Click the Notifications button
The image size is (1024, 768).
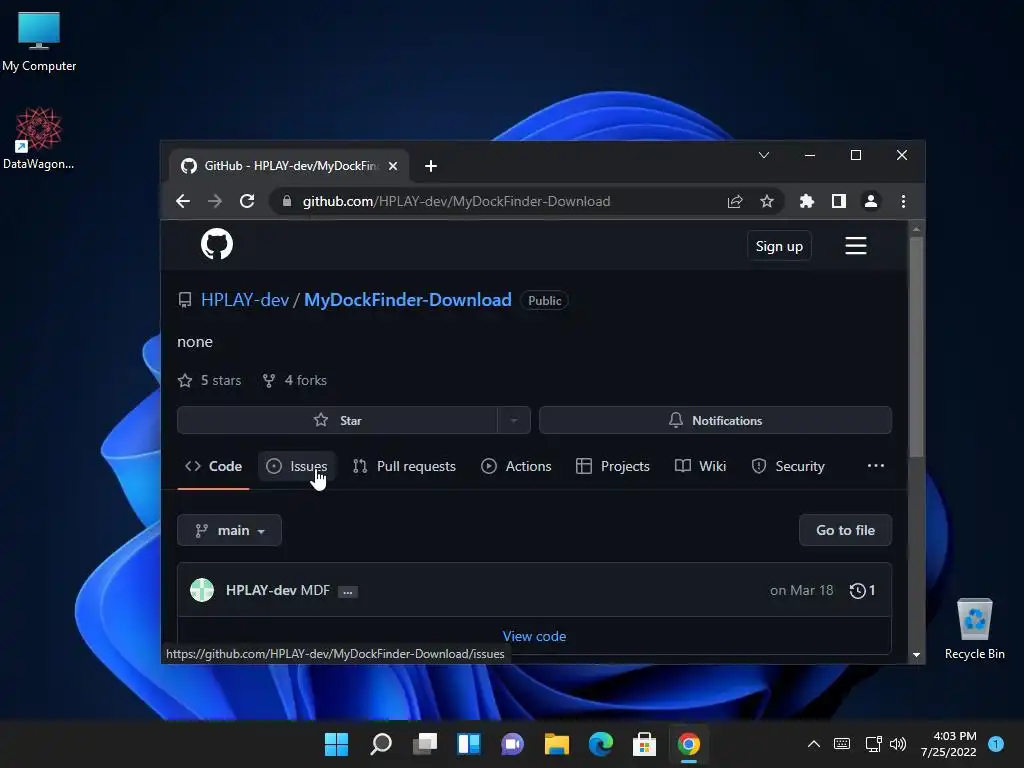(715, 421)
